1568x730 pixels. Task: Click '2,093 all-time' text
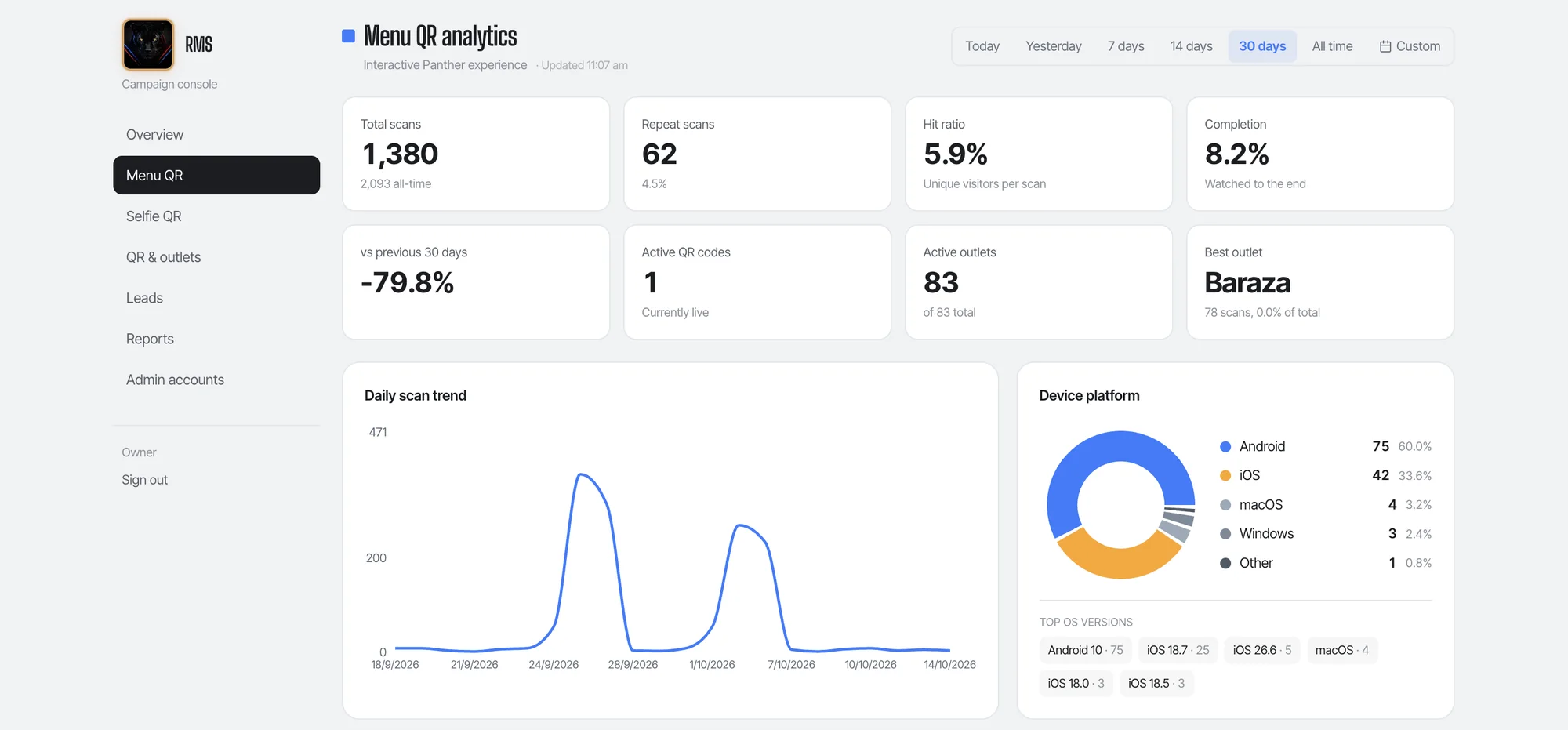(x=396, y=183)
